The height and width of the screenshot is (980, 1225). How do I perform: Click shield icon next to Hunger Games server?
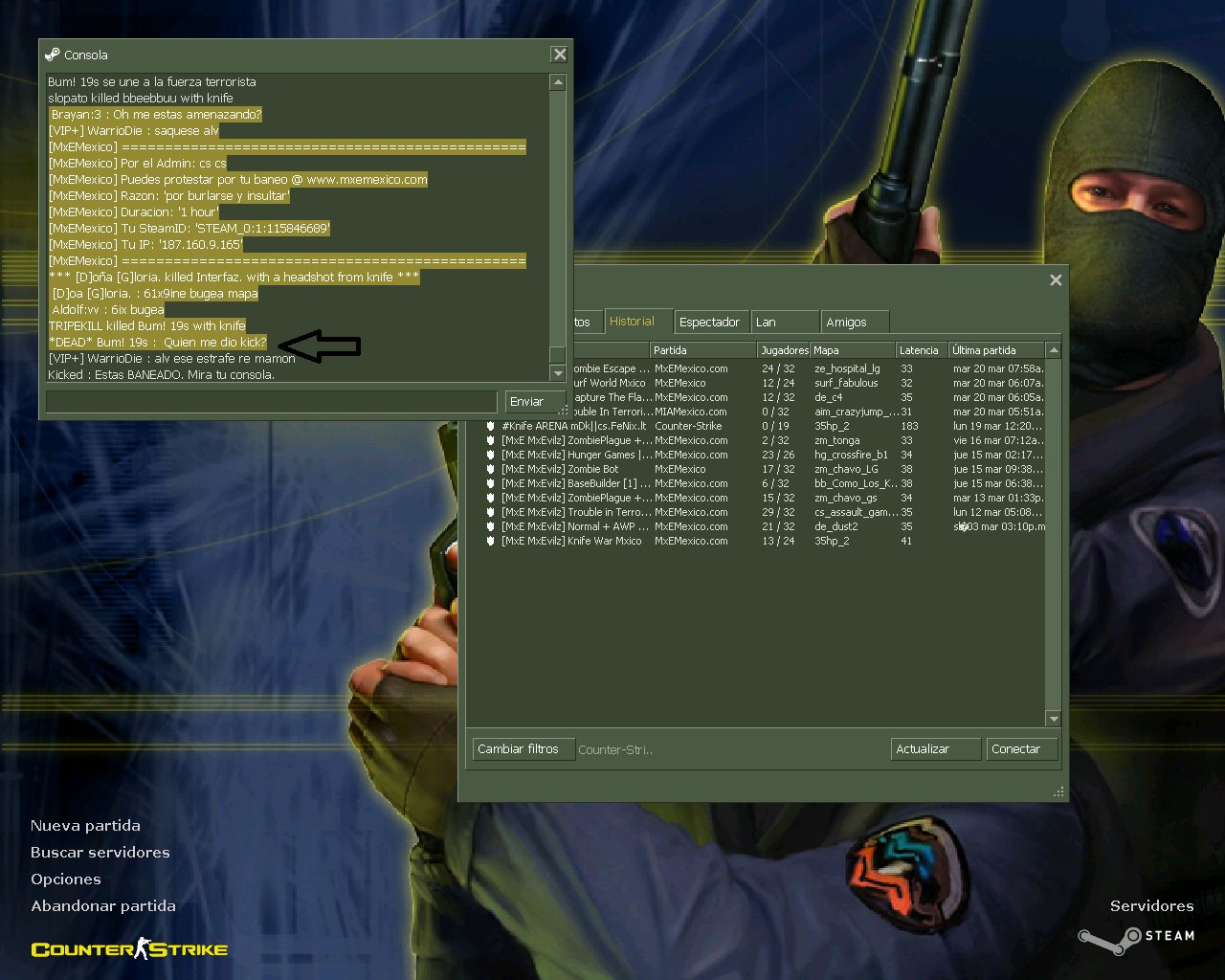point(490,455)
